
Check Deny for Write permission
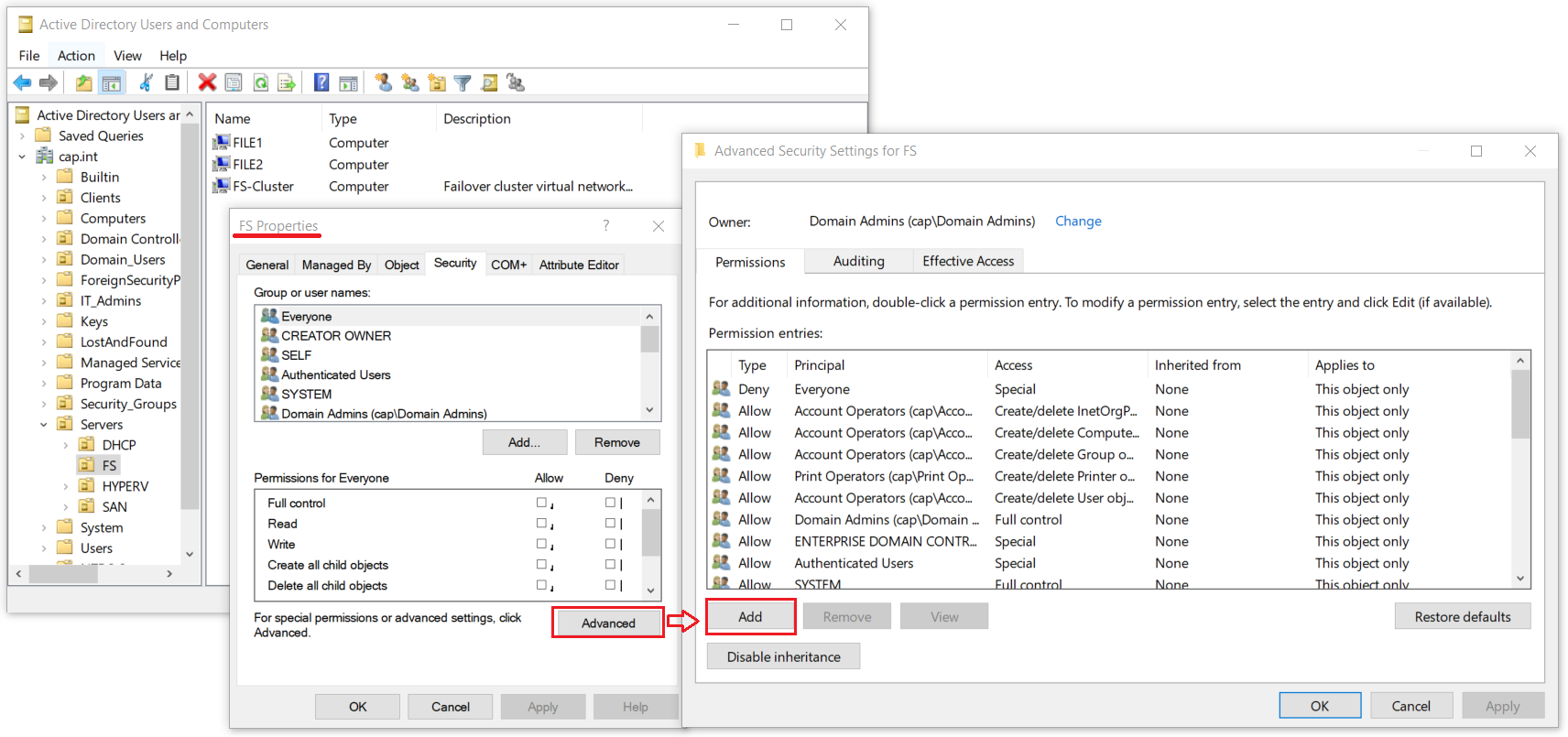pyautogui.click(x=610, y=544)
